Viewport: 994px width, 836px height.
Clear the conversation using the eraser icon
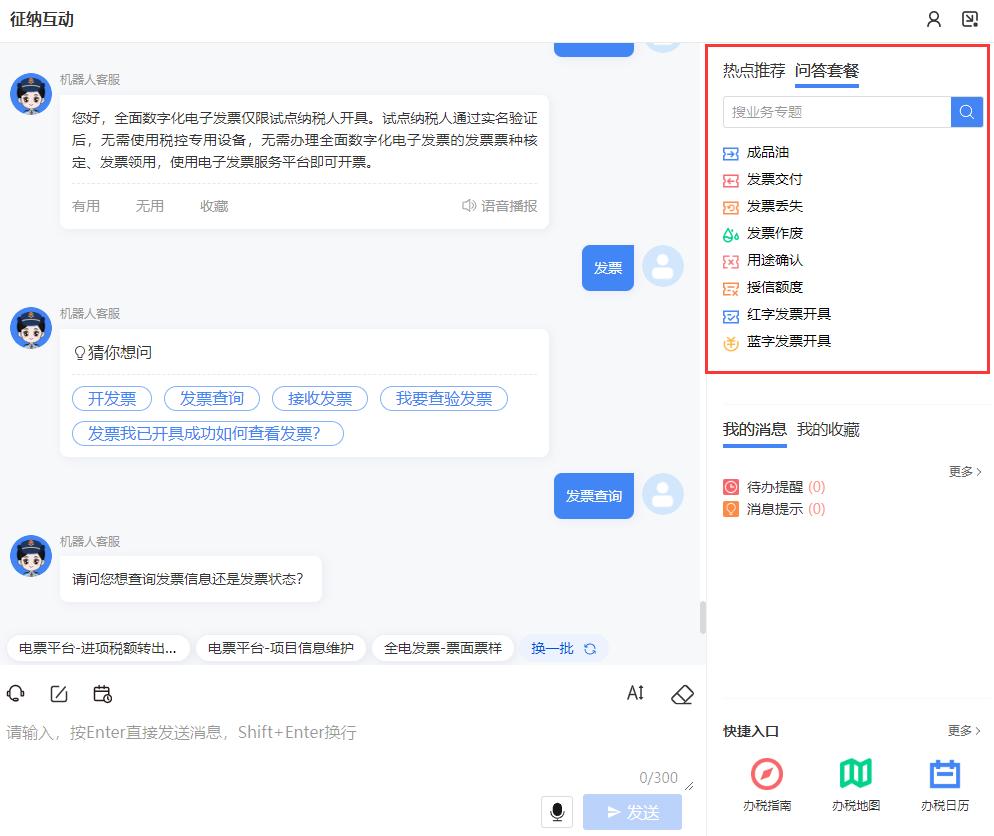[682, 693]
